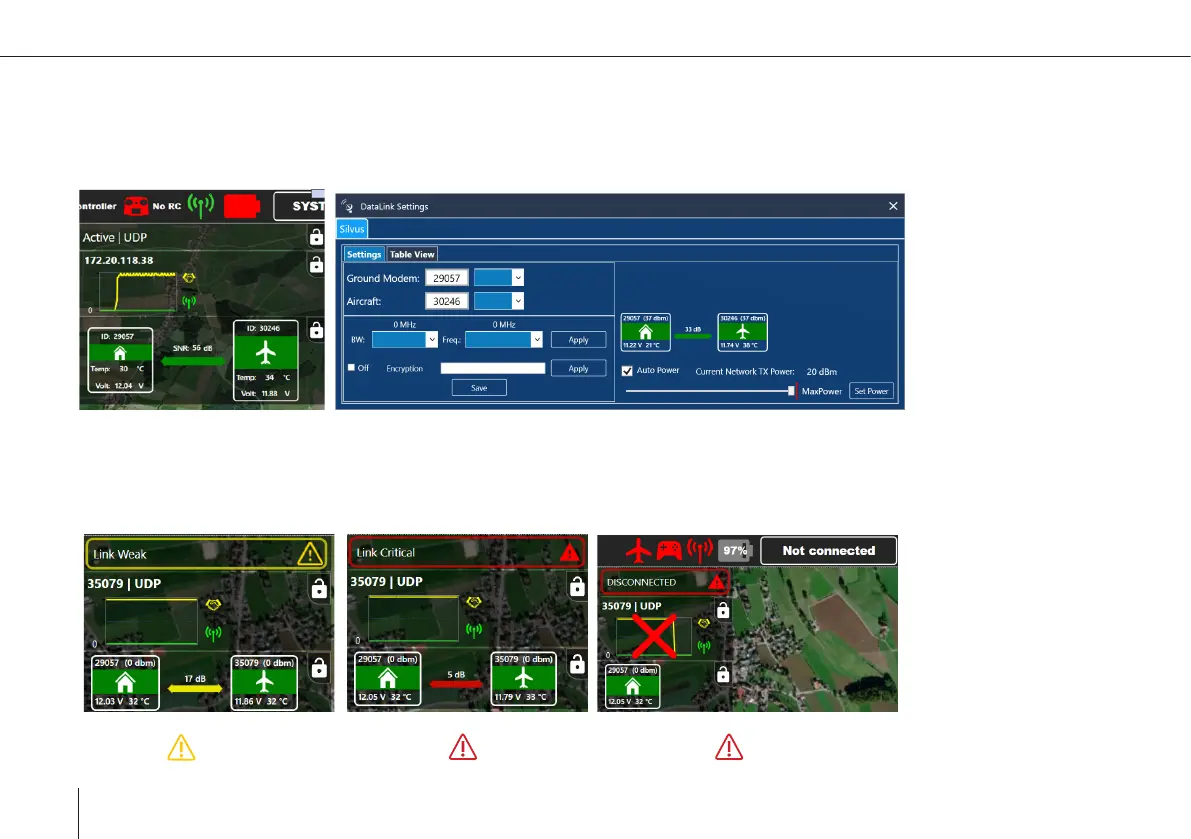The width and height of the screenshot is (1191, 839).
Task: Click airplane icon of 30246 (37 dbm) card
Action: coord(742,332)
